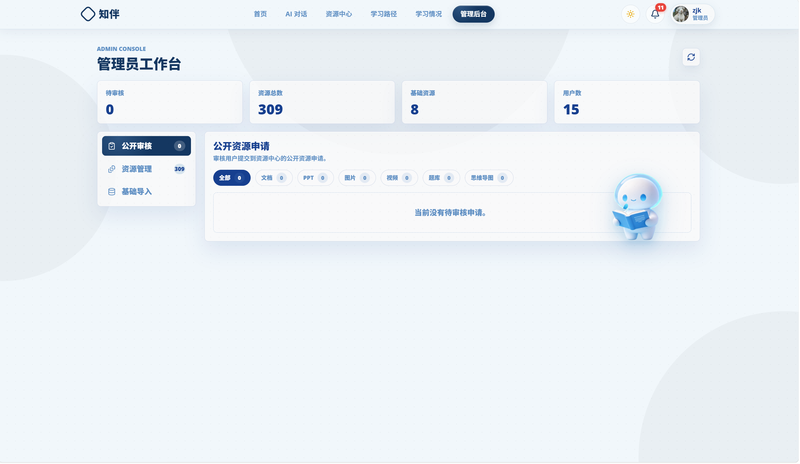Select the 全部 filter chip
The height and width of the screenshot is (464, 800).
click(x=232, y=178)
